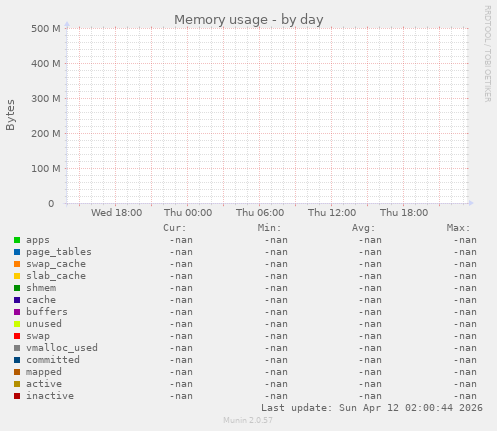Click the gray vmalloc_used legend swatch

click(x=17, y=348)
